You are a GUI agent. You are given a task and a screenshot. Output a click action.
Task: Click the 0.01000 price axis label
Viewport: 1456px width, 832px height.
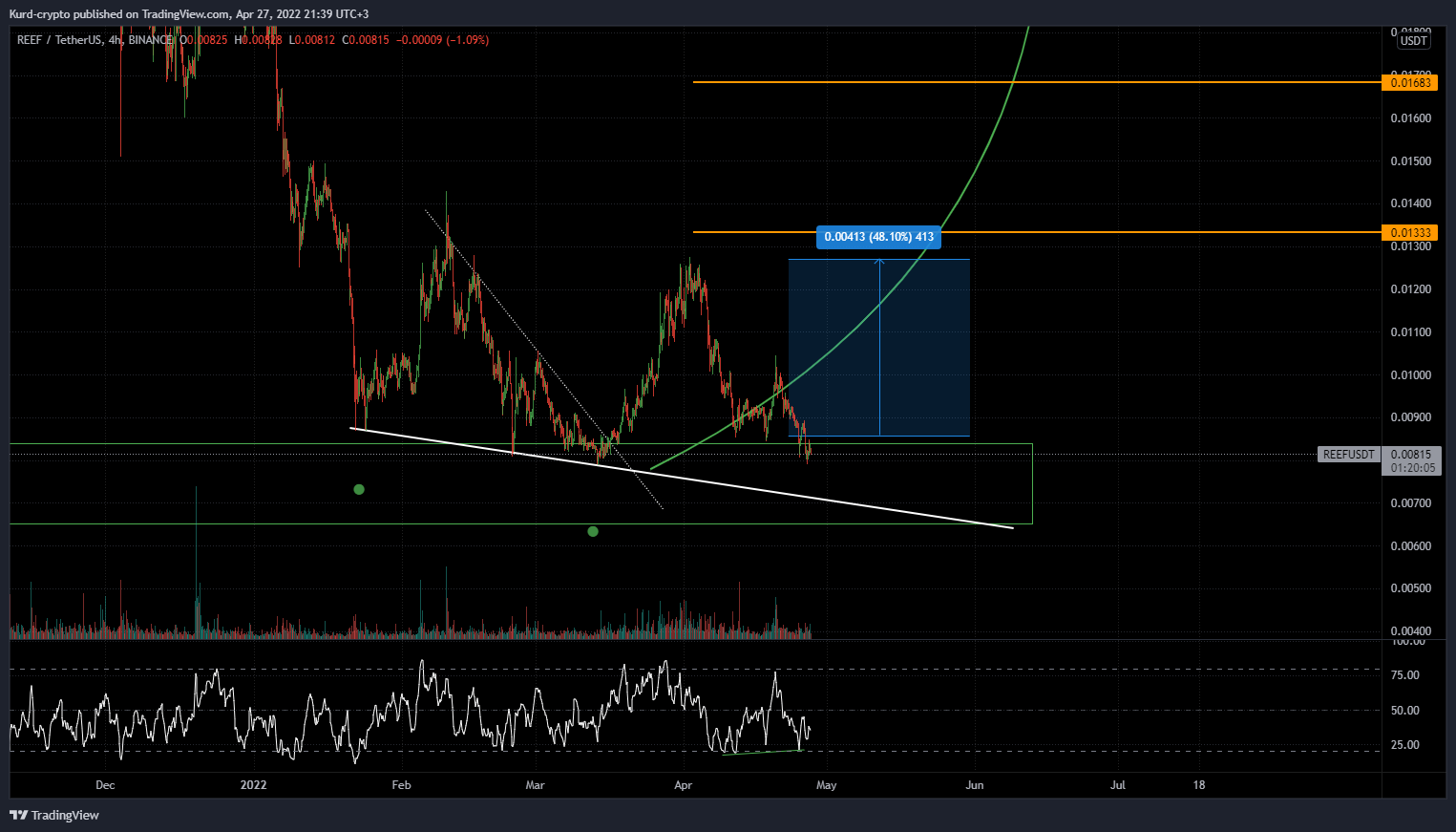point(1410,374)
